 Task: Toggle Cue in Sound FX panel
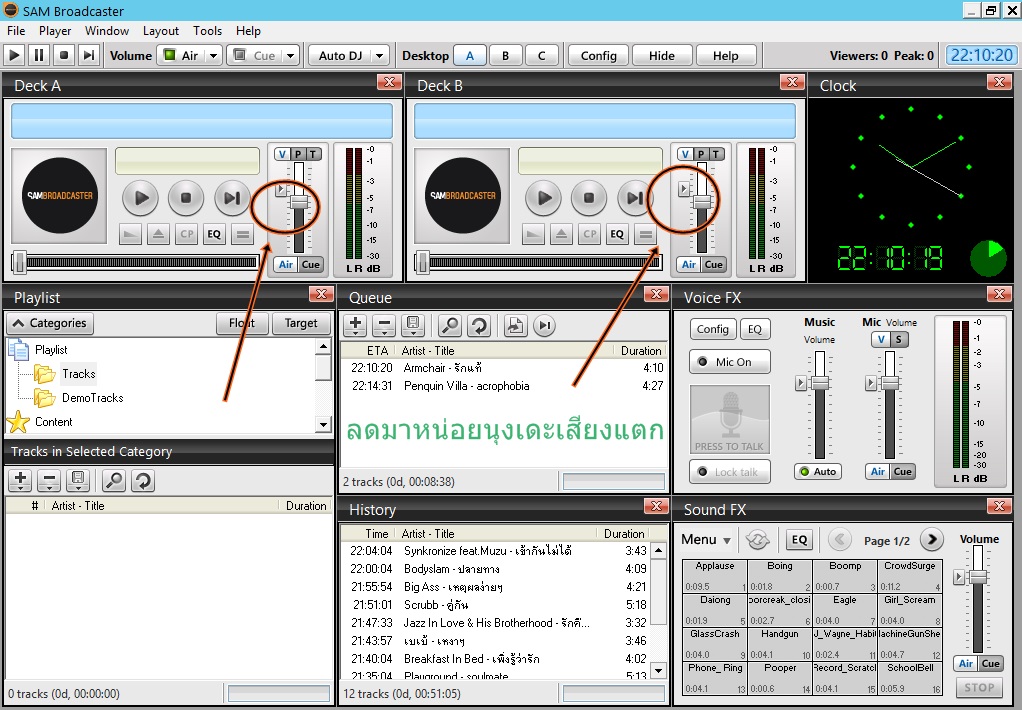pyautogui.click(x=990, y=664)
